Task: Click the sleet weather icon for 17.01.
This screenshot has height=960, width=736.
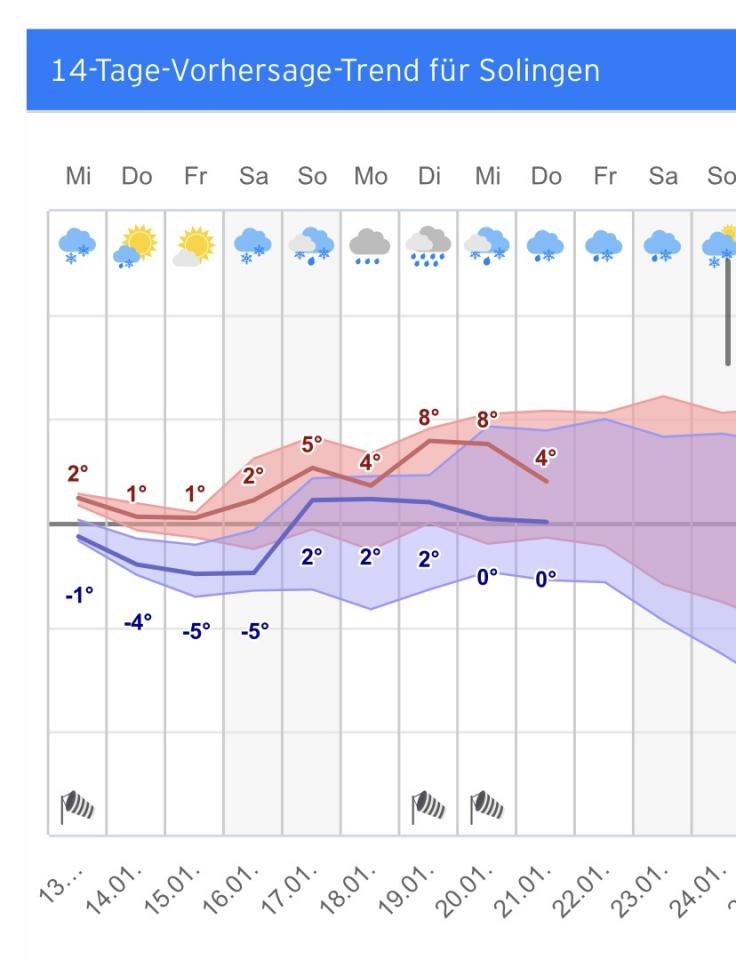Action: click(x=311, y=245)
